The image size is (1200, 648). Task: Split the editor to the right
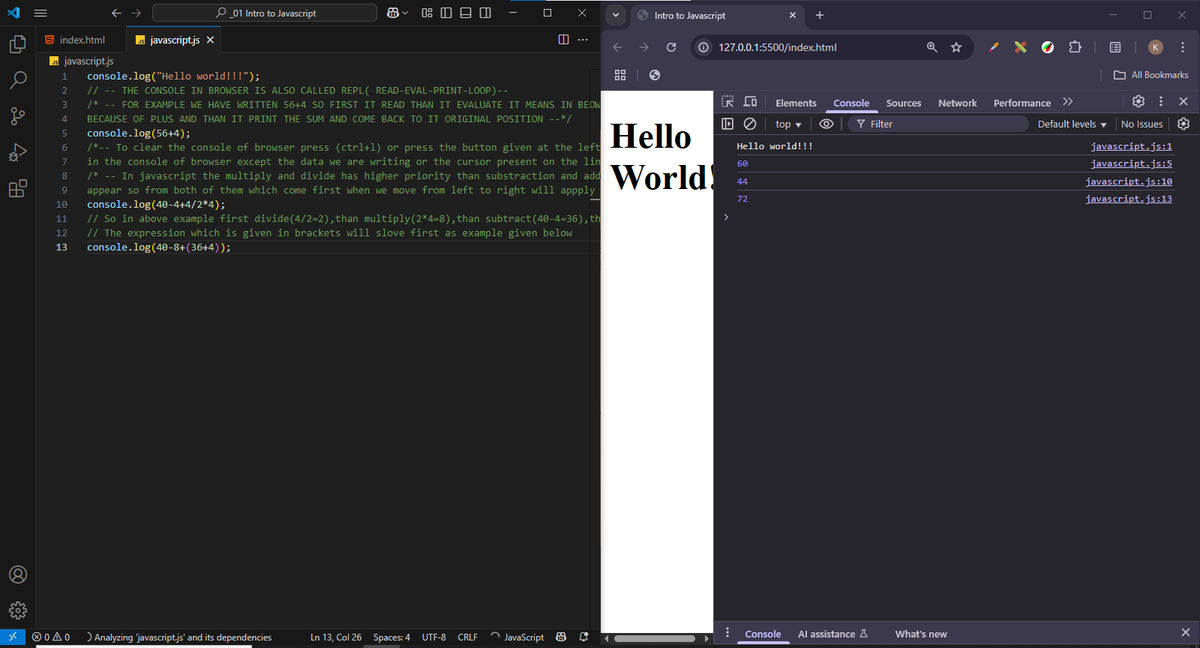(564, 40)
